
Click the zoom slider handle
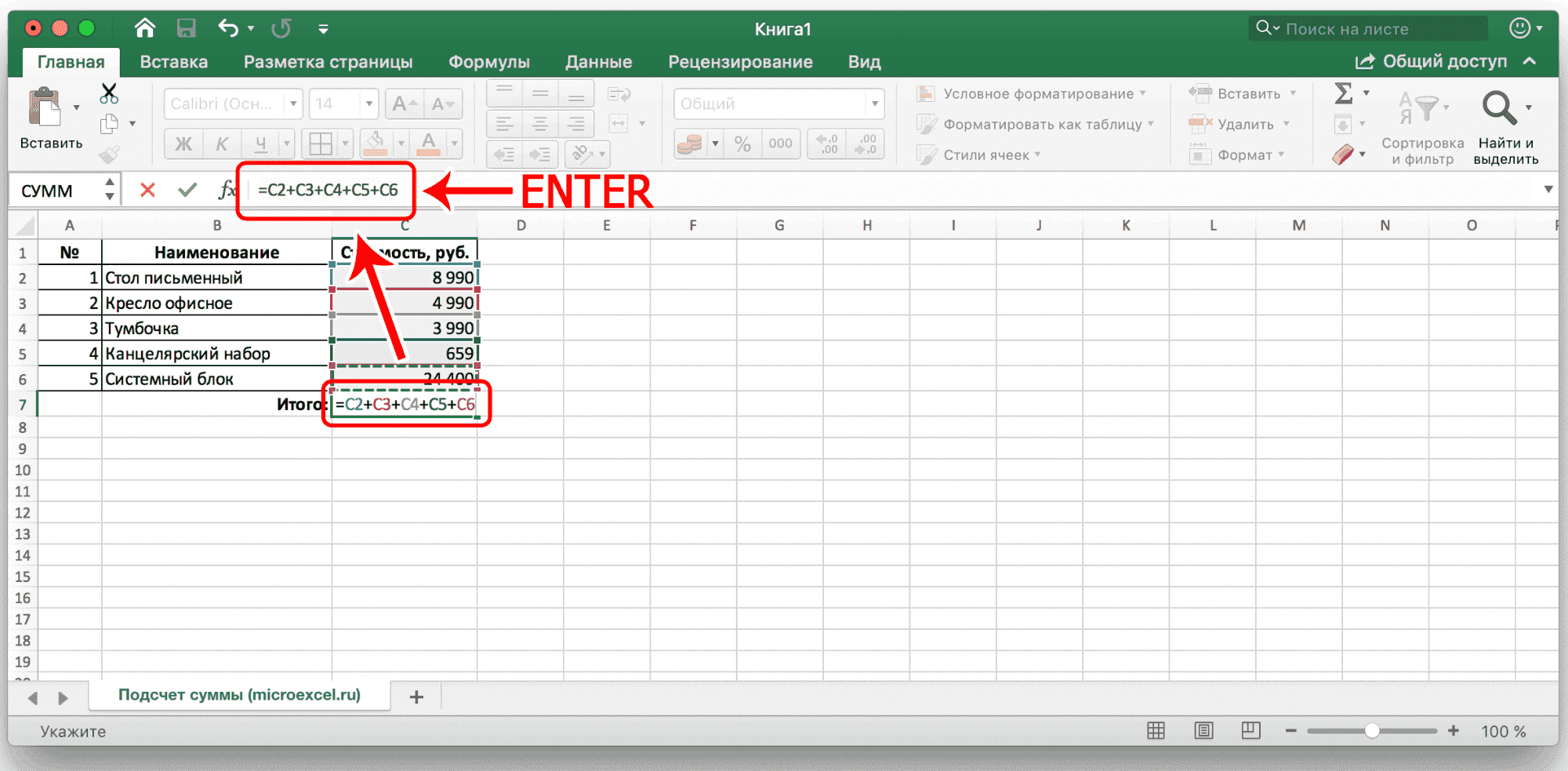point(1371,731)
